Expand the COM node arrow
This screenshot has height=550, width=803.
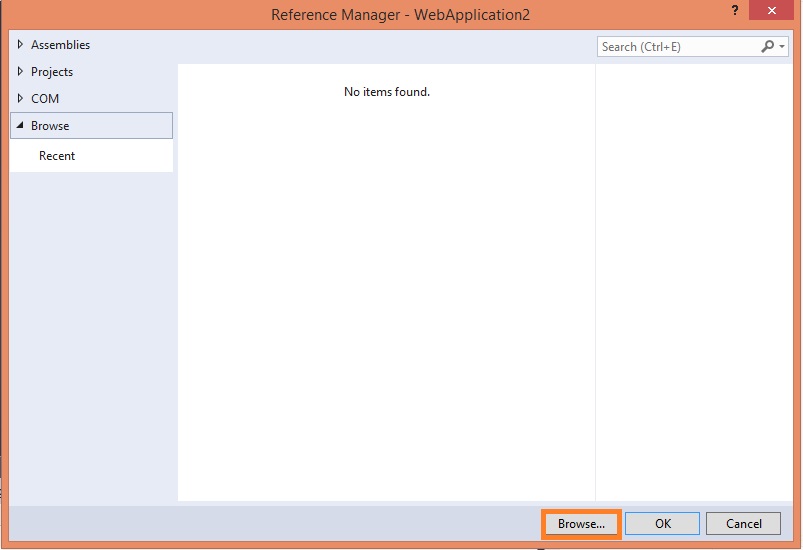pos(21,99)
